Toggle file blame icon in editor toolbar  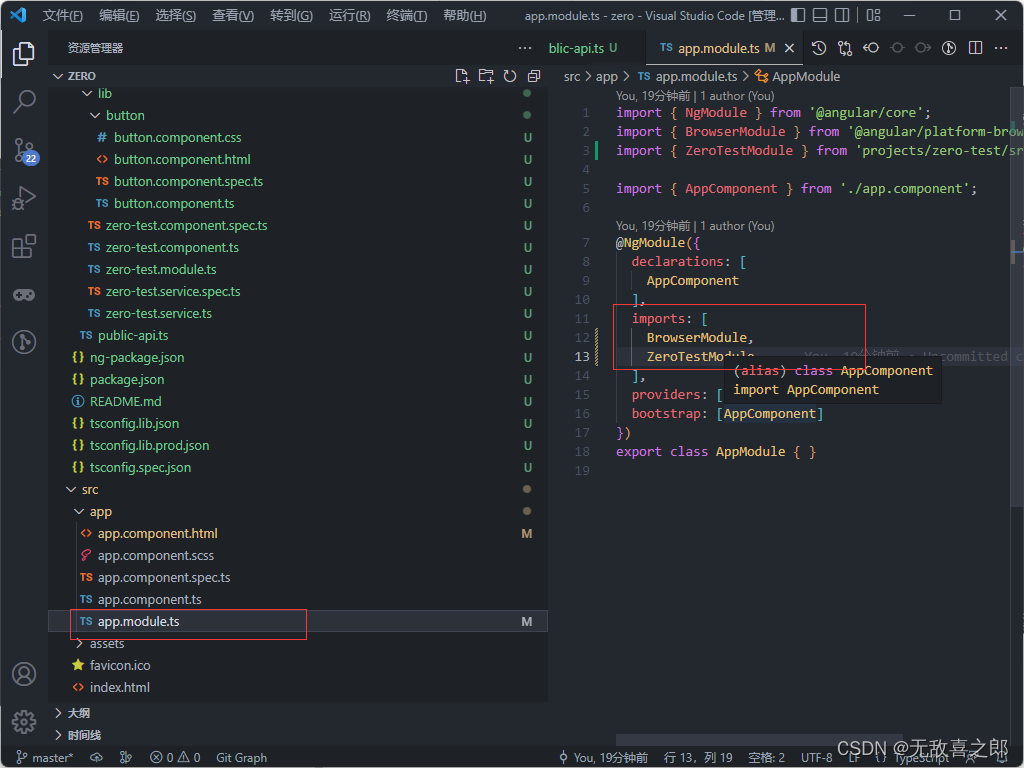[x=950, y=48]
